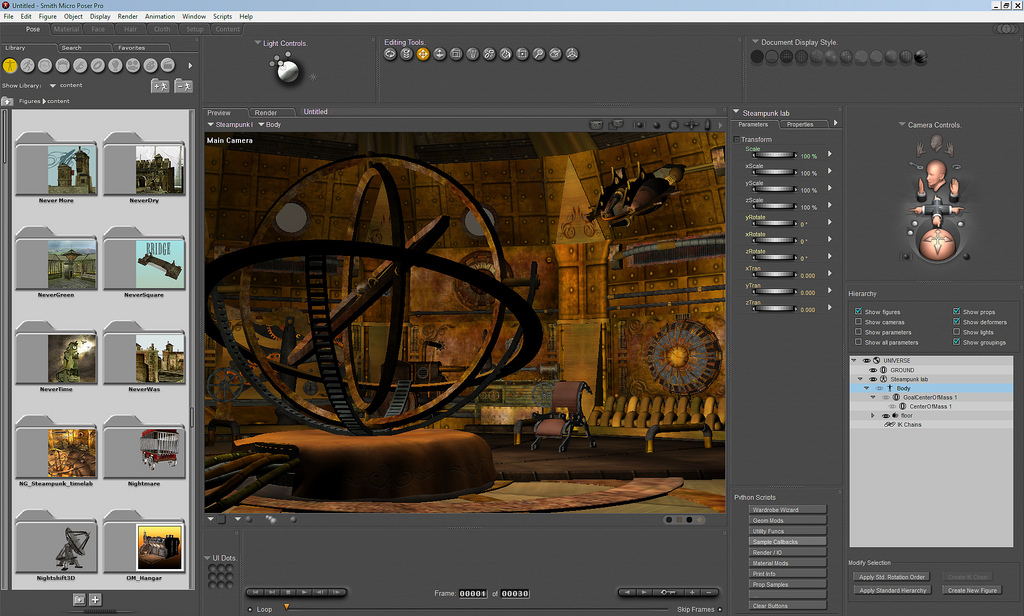Screen dimensions: 1024x616
Task: Click the Add to Library folder icon
Action: pos(159,86)
